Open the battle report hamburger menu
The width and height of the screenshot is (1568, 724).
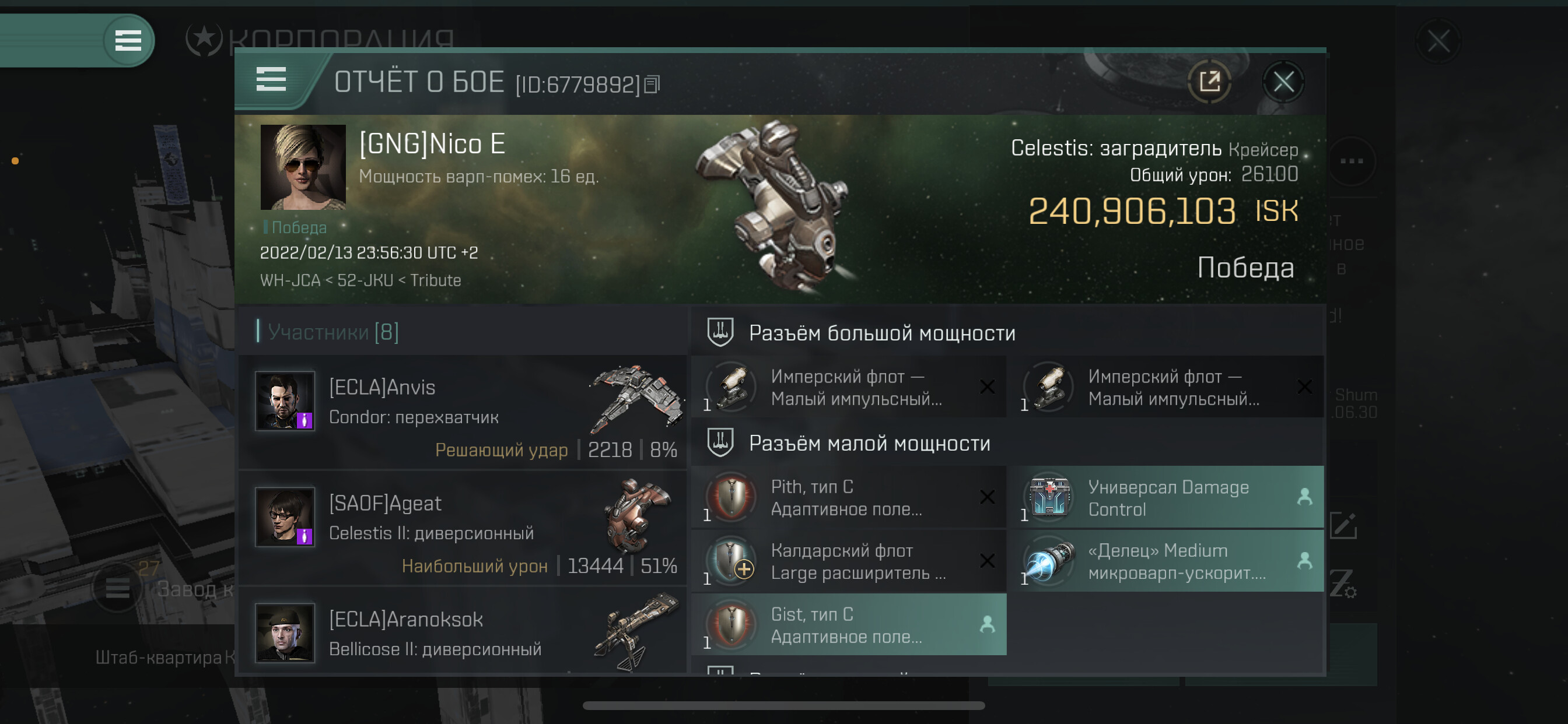(x=271, y=80)
